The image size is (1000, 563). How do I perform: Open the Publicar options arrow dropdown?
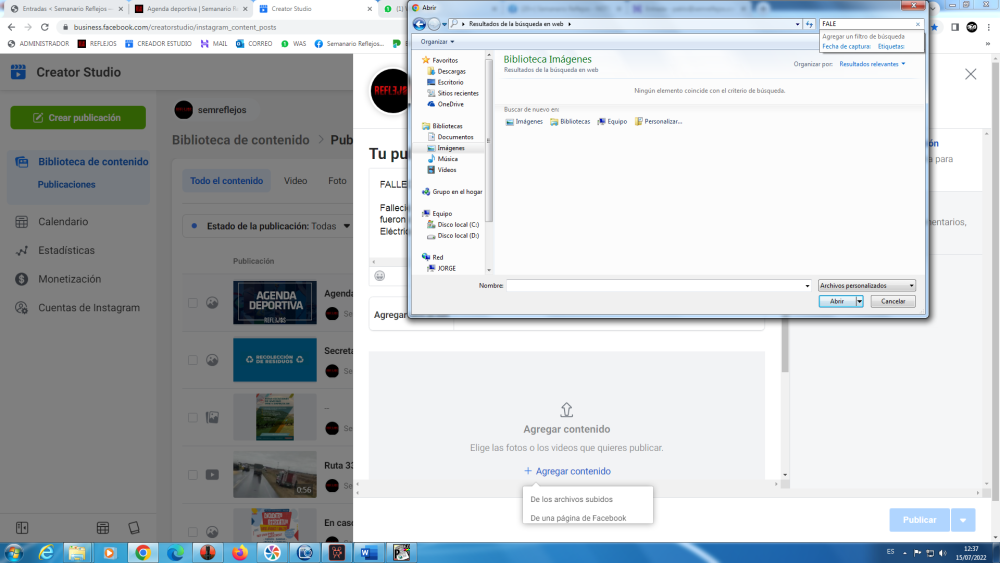pos(963,520)
